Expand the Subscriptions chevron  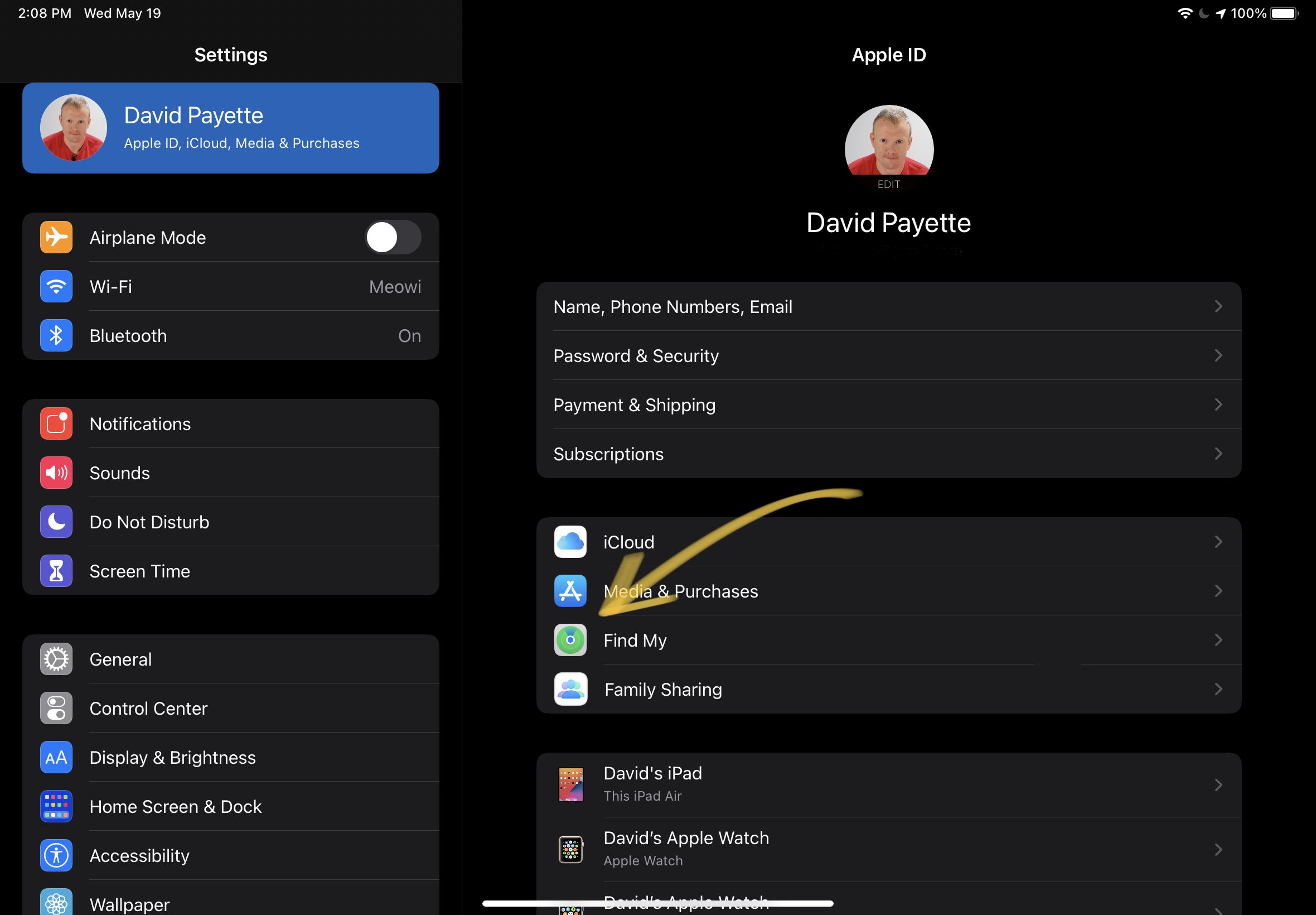coord(1218,454)
